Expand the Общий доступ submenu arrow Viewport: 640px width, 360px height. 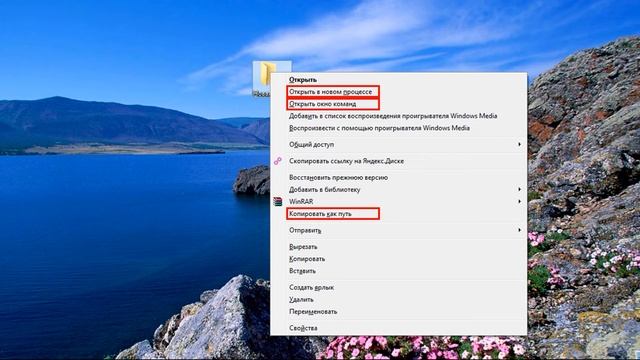519,144
